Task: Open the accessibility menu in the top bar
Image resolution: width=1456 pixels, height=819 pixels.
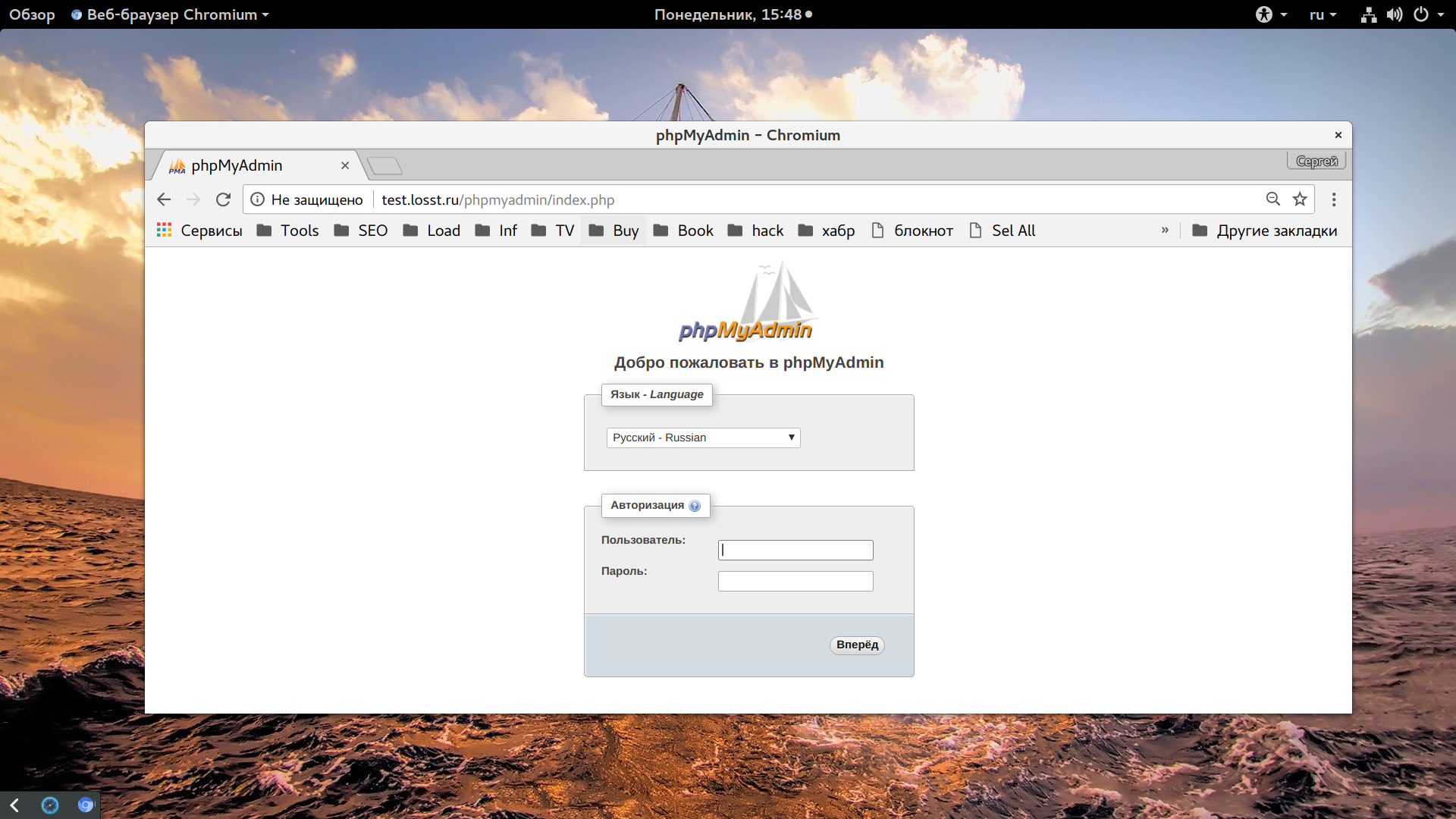Action: click(x=1272, y=14)
